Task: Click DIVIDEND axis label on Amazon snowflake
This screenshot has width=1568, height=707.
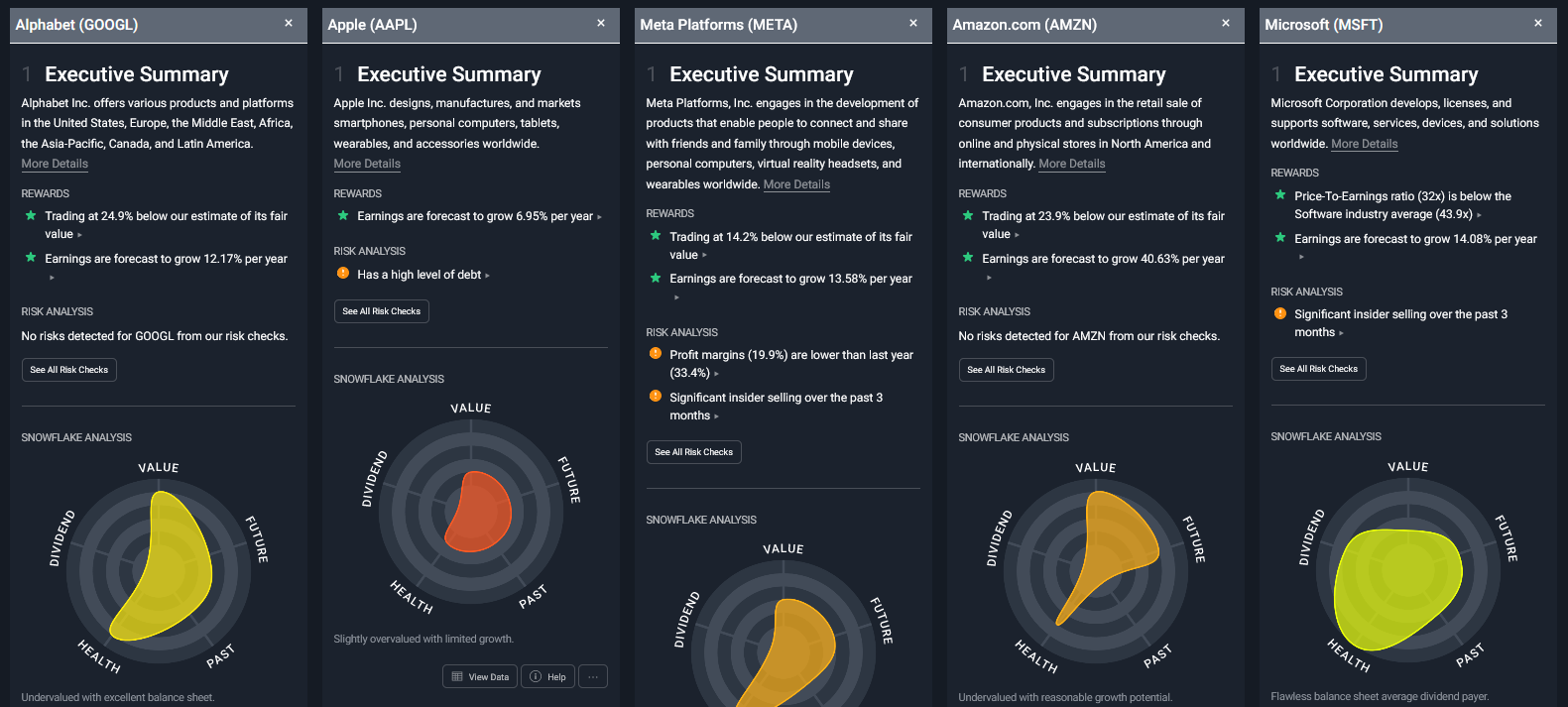Action: click(x=1000, y=538)
